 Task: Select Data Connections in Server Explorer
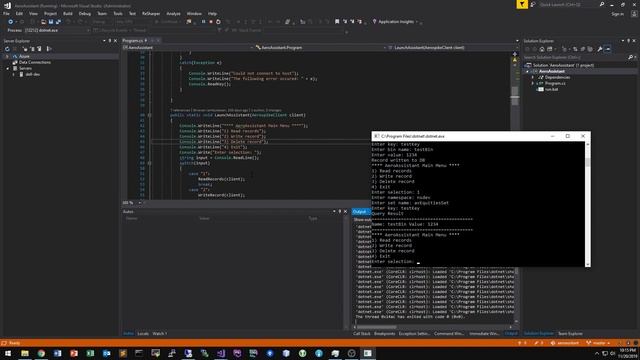click(35, 62)
